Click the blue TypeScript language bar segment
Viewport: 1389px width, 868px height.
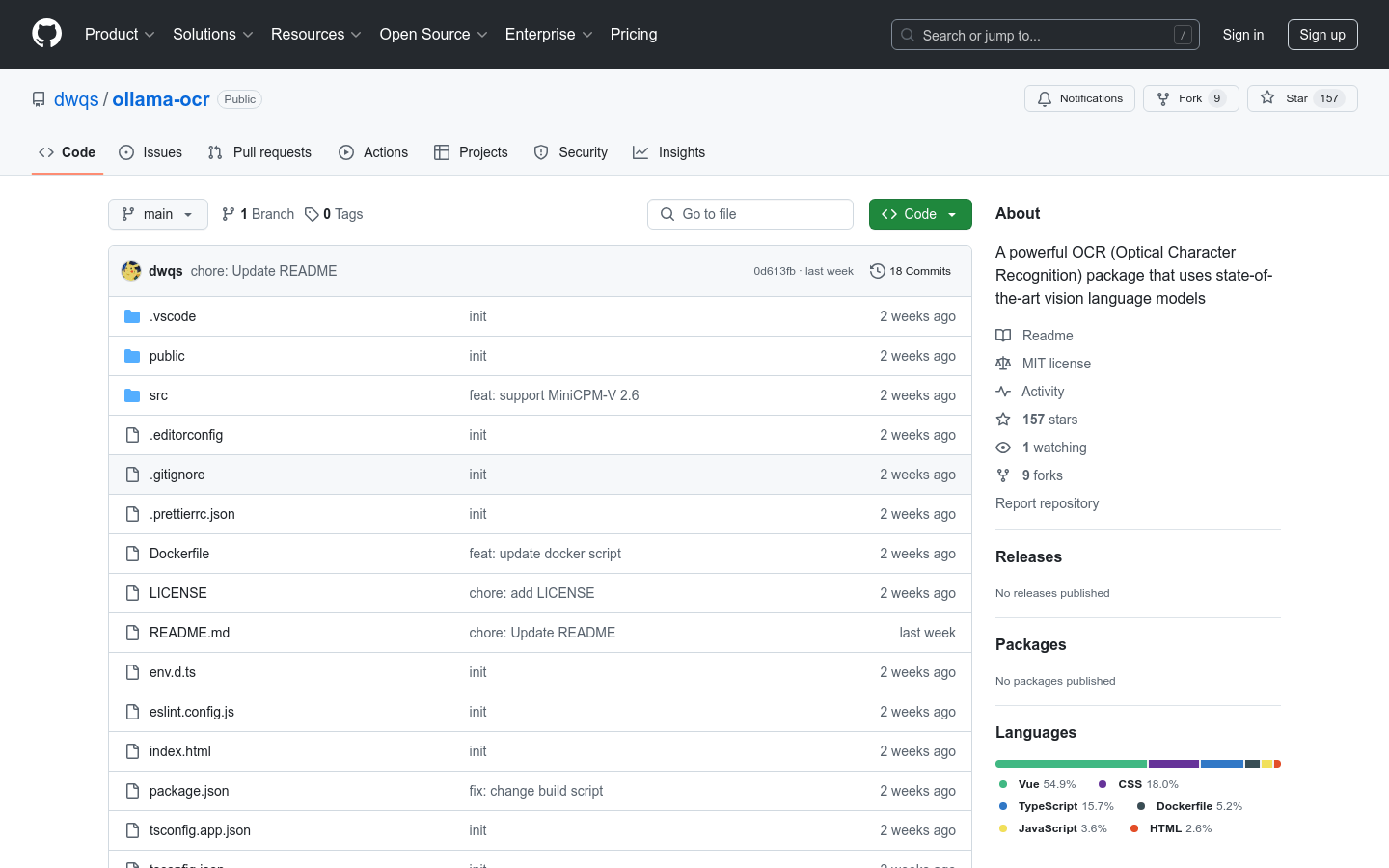1222,764
